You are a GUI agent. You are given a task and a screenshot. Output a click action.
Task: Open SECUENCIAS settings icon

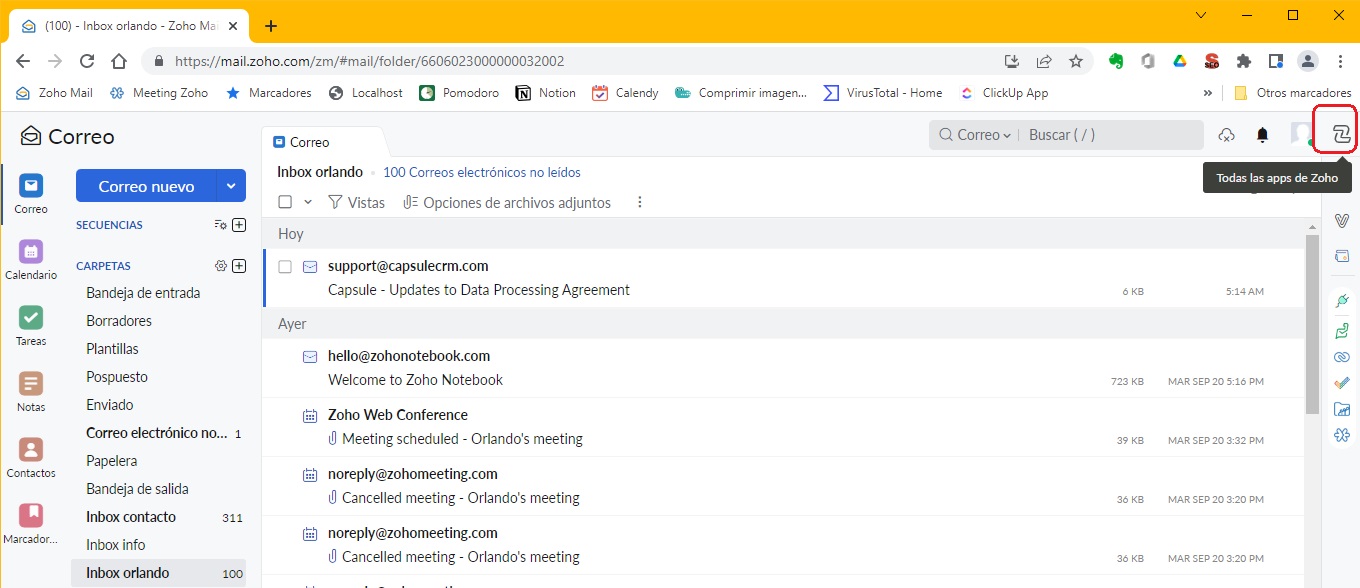point(221,225)
